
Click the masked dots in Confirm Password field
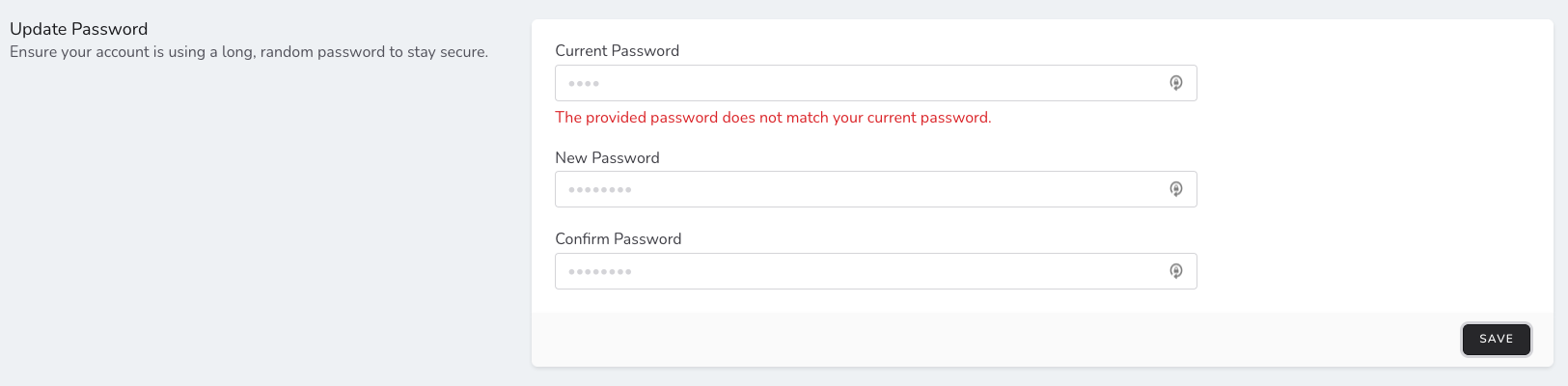[599, 272]
